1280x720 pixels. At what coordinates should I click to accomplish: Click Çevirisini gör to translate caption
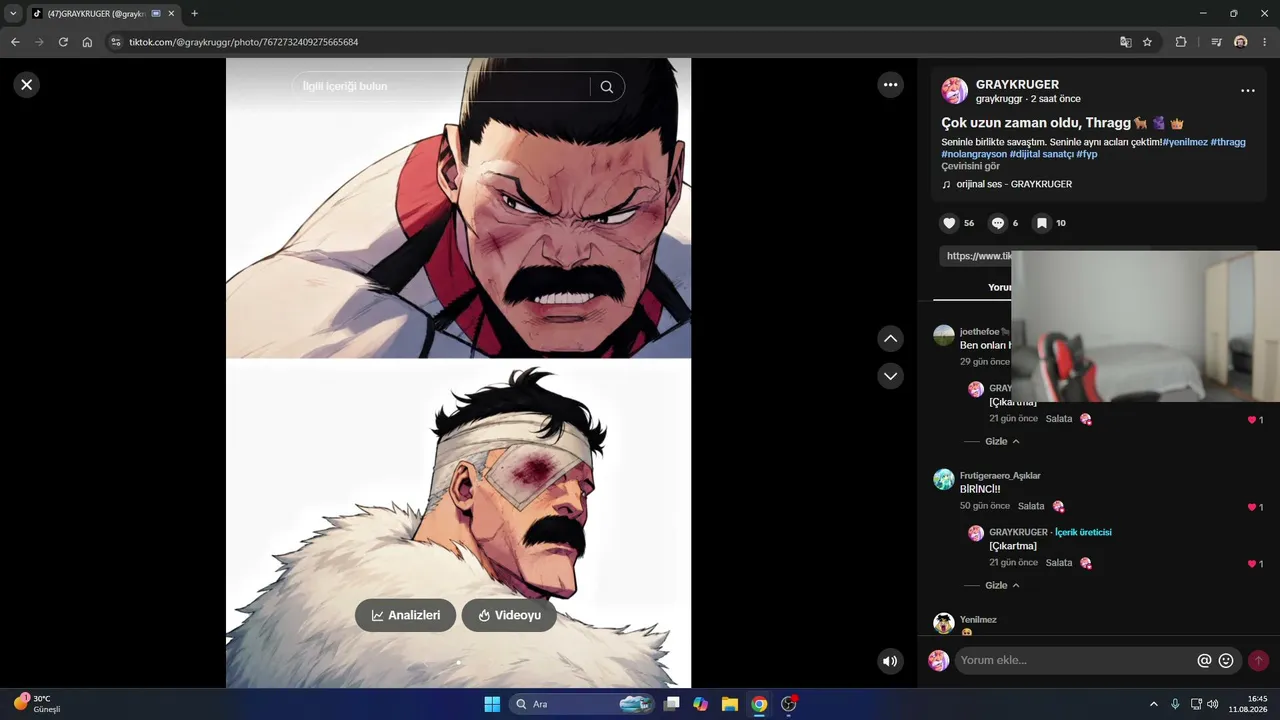click(x=970, y=166)
